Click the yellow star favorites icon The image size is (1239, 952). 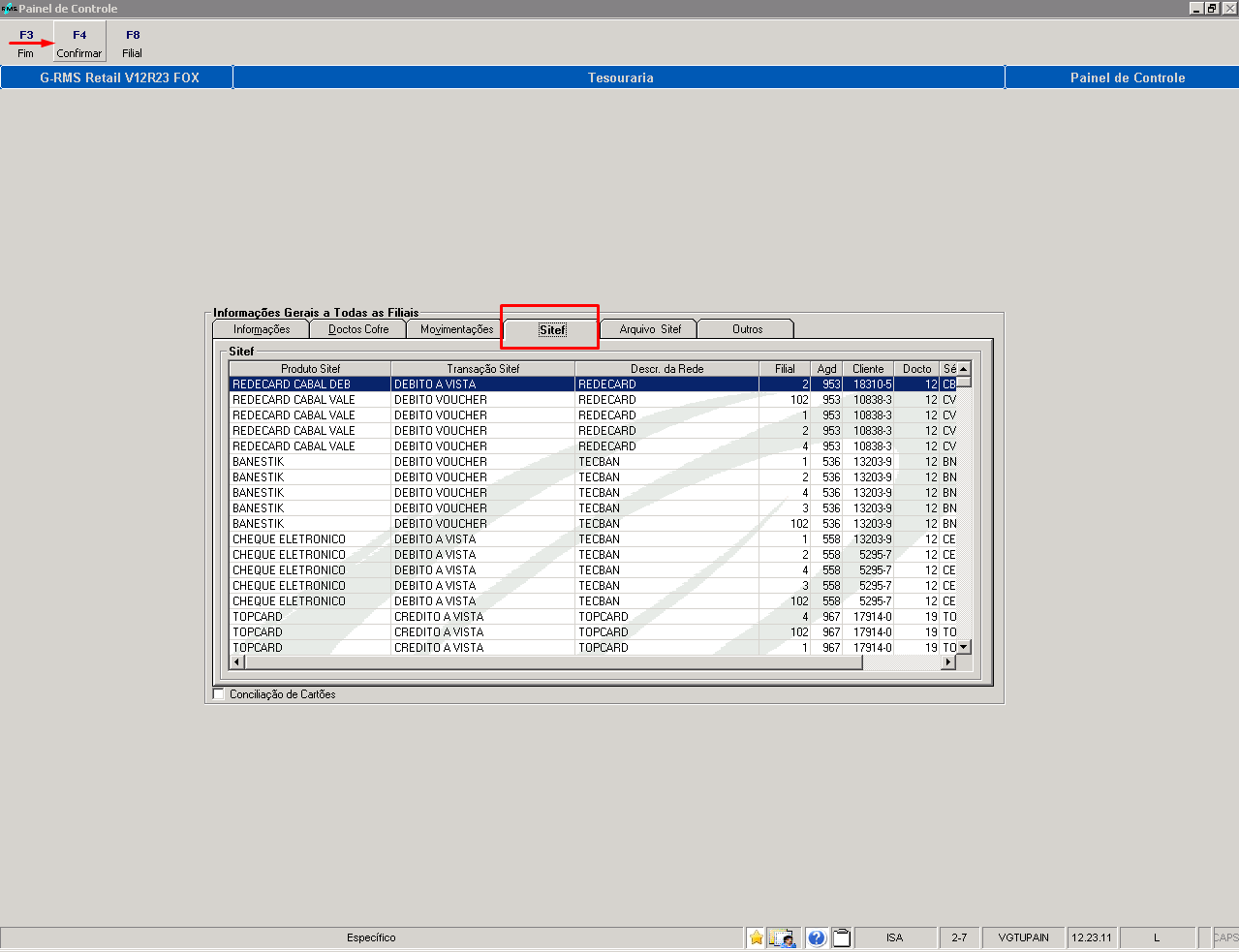(757, 937)
